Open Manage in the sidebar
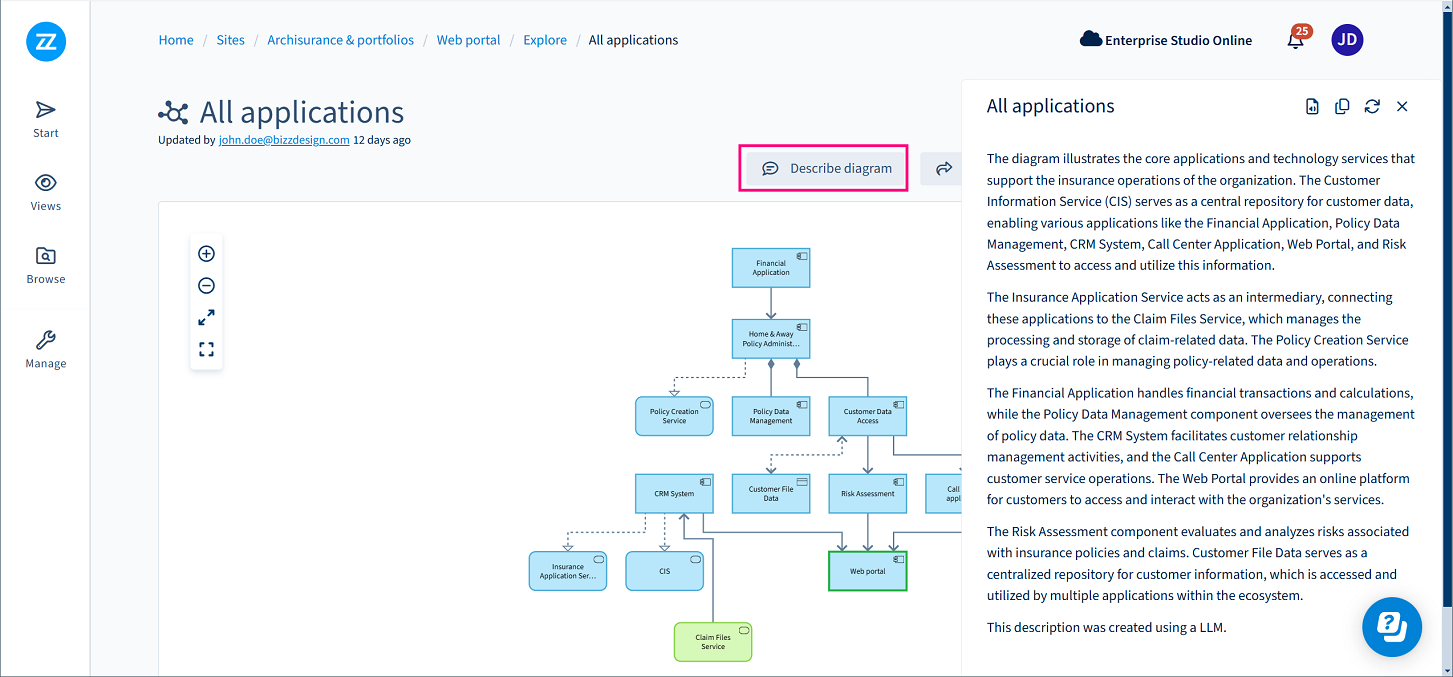Screen dimensions: 1453x677 (x=46, y=350)
